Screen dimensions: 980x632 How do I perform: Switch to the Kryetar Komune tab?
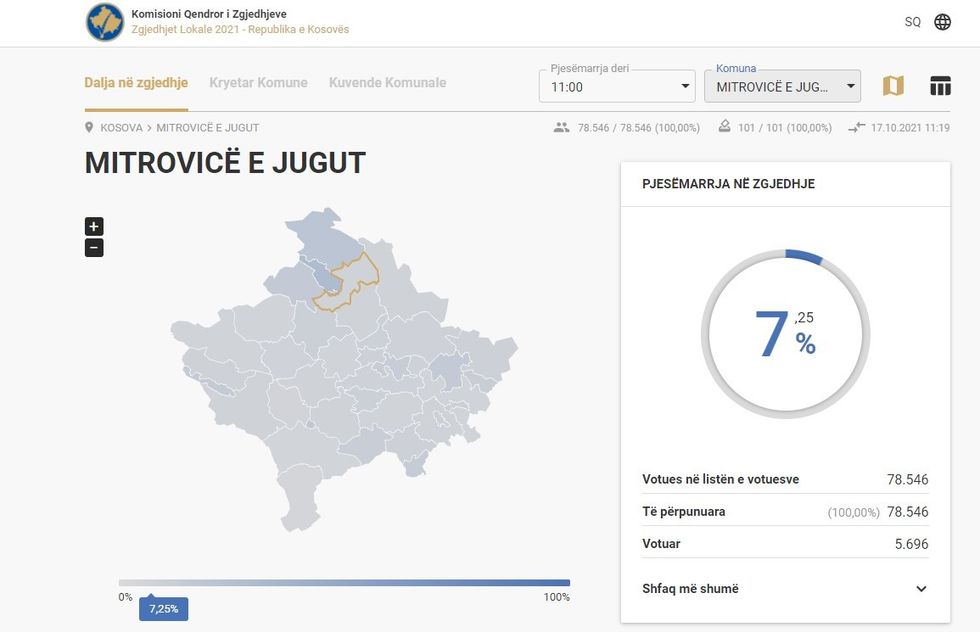click(258, 83)
